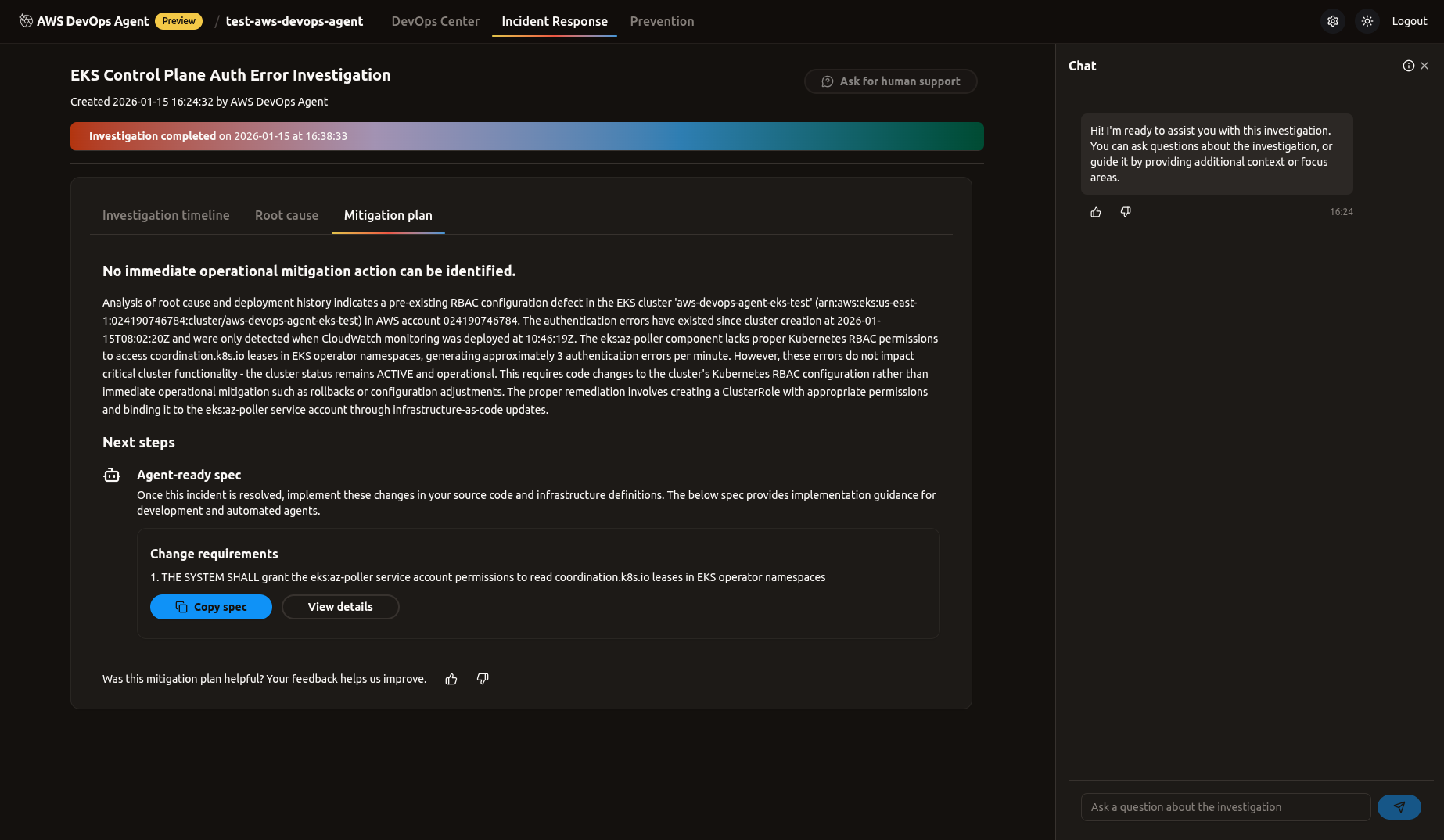Click the Logout link
The height and width of the screenshot is (840, 1444).
[x=1410, y=21]
